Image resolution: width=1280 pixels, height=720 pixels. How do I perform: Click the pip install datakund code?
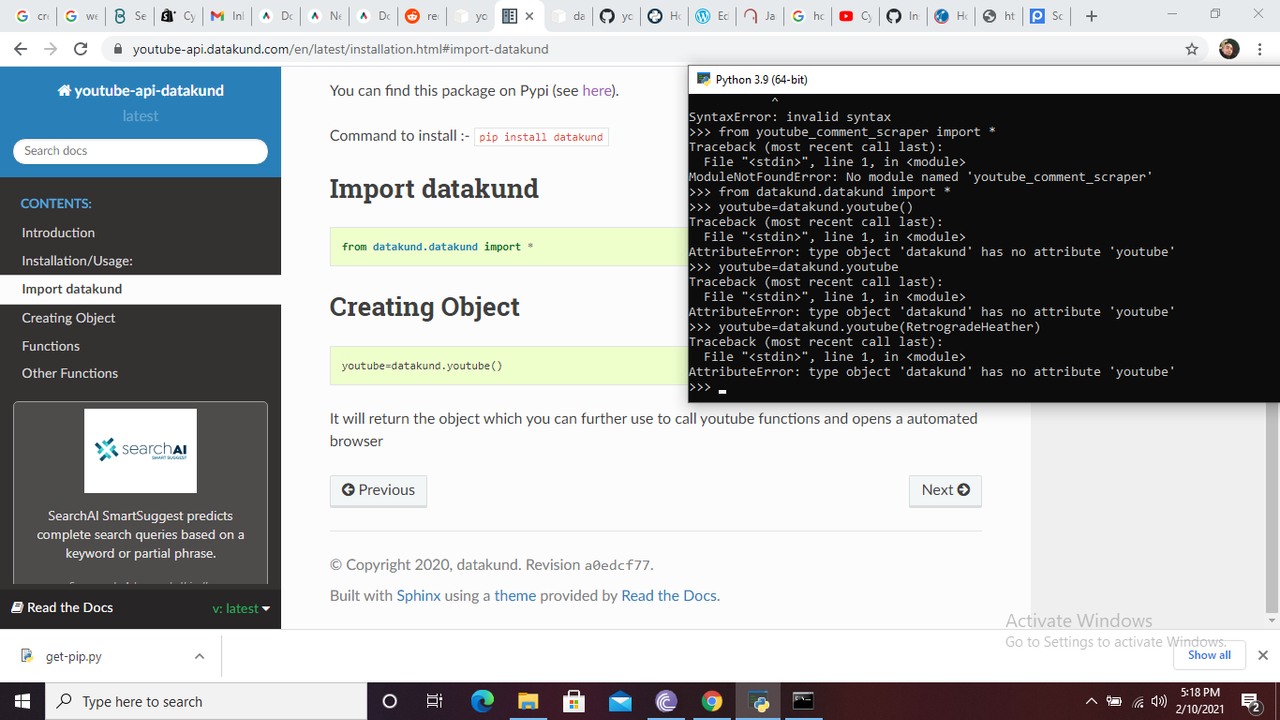point(541,137)
